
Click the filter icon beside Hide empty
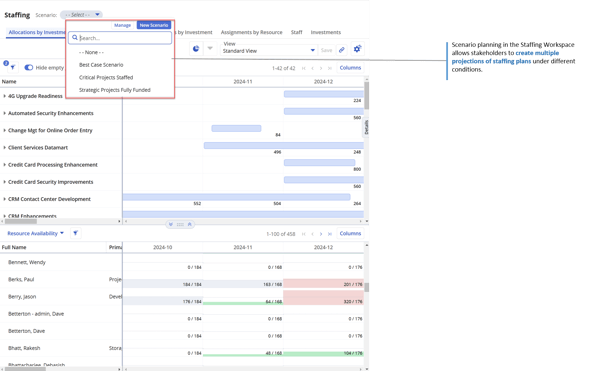pos(13,68)
